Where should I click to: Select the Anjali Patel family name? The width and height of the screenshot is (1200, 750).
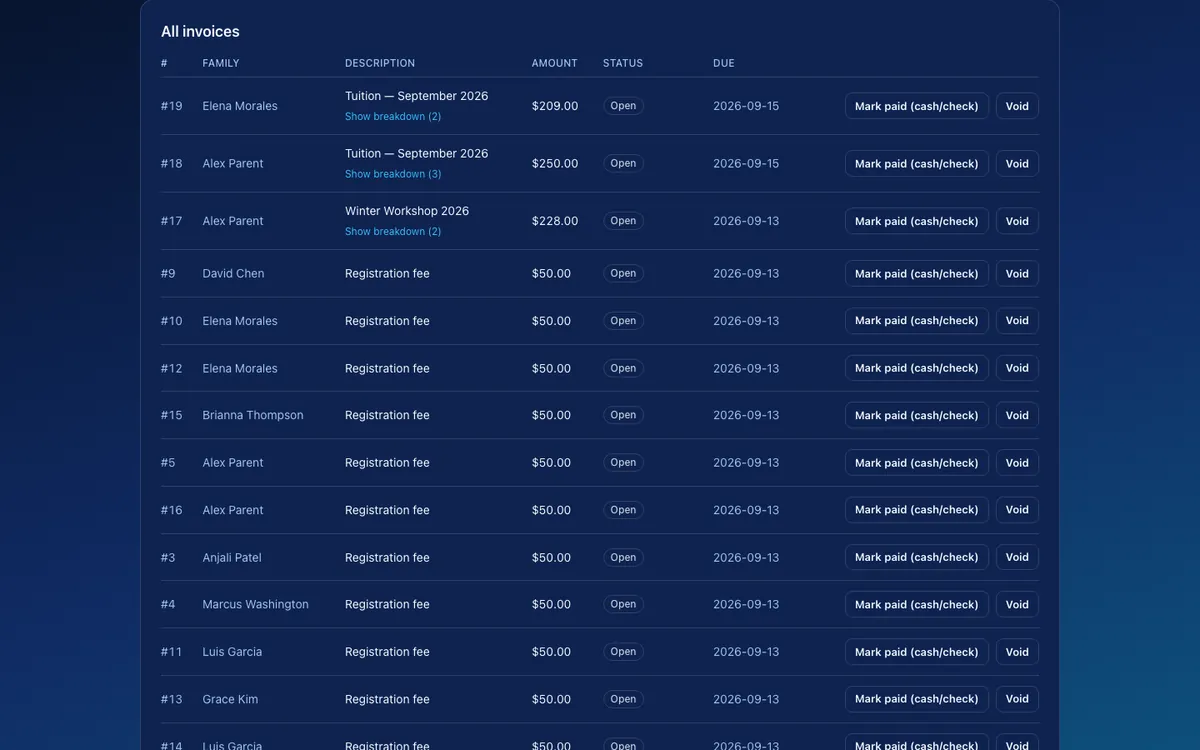click(x=232, y=558)
